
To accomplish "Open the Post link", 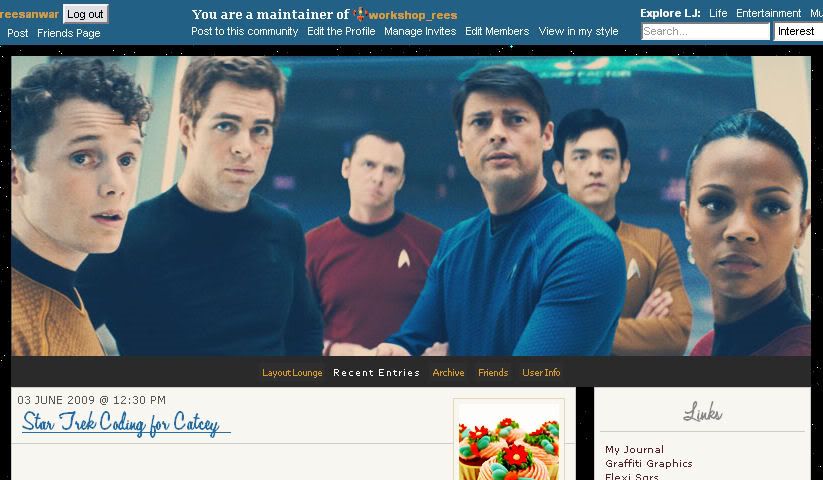I will (18, 33).
